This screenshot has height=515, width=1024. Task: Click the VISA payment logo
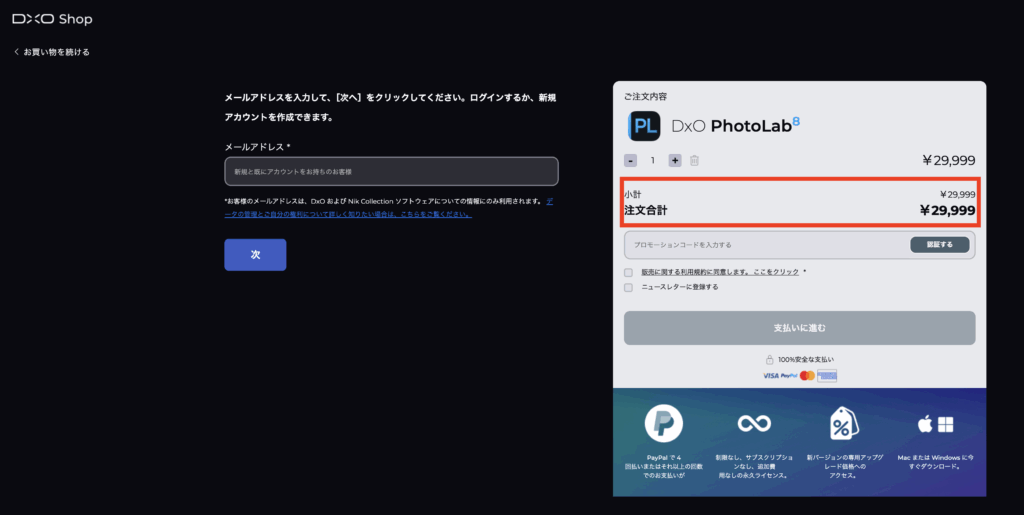(771, 376)
